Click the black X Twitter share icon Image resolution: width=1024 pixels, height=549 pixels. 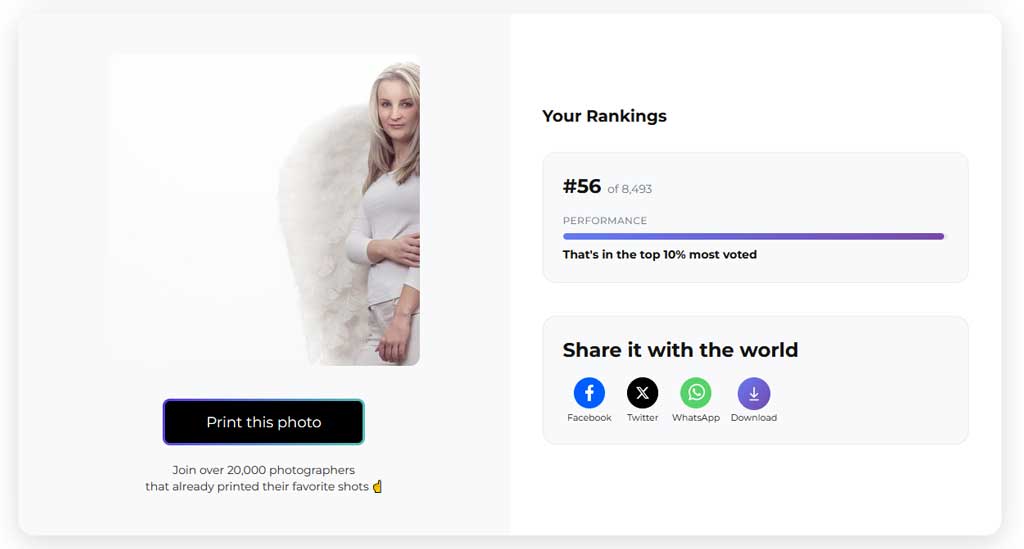[643, 393]
